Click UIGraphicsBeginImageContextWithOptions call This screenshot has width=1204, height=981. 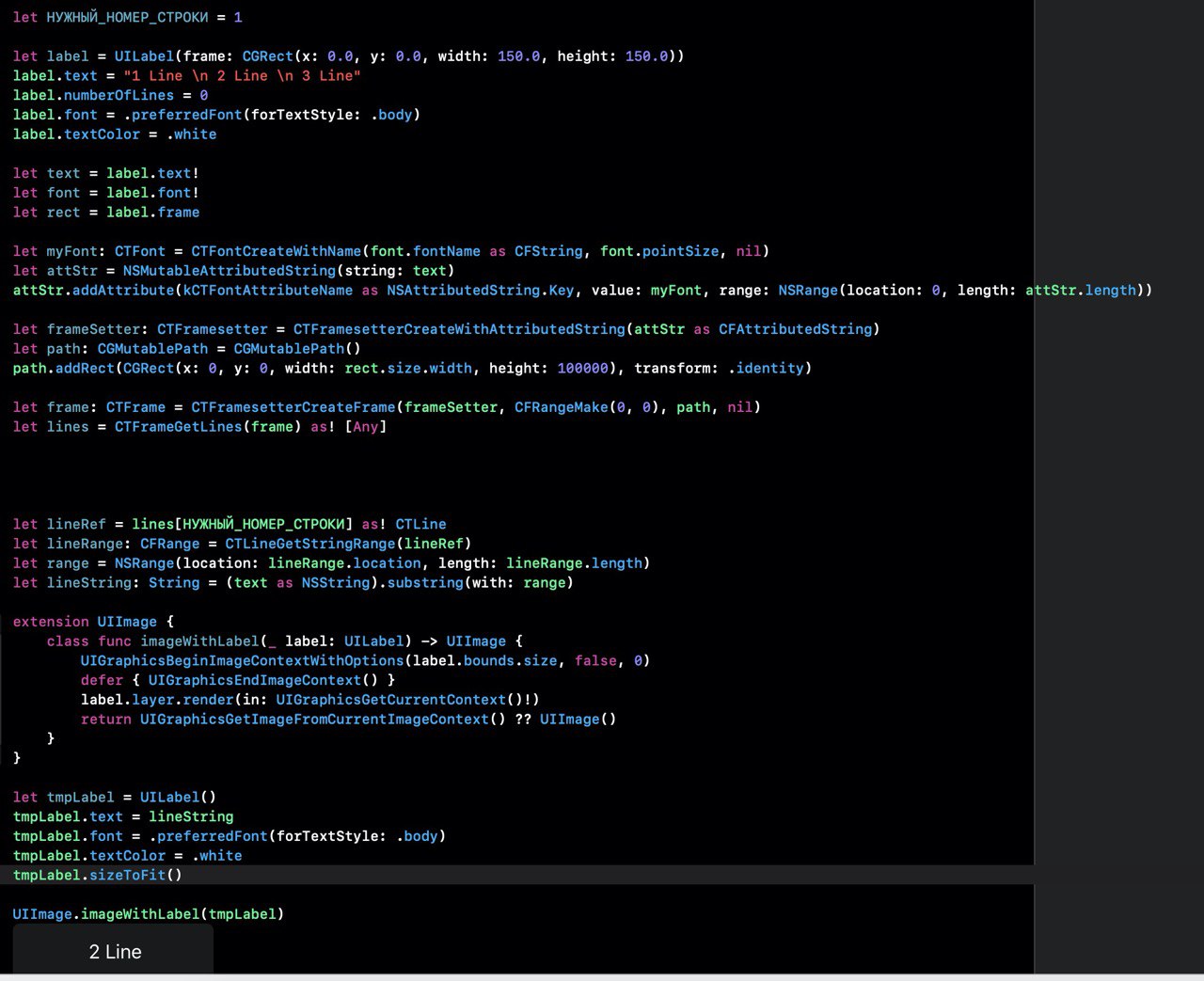pos(242,661)
